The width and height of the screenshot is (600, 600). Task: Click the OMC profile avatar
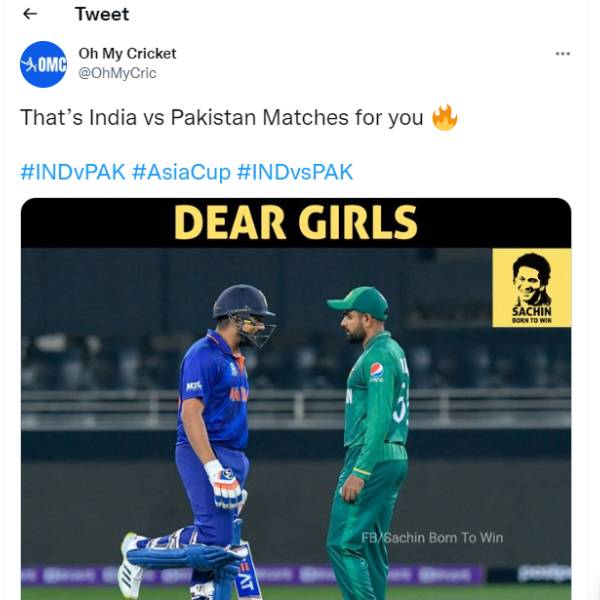point(43,64)
